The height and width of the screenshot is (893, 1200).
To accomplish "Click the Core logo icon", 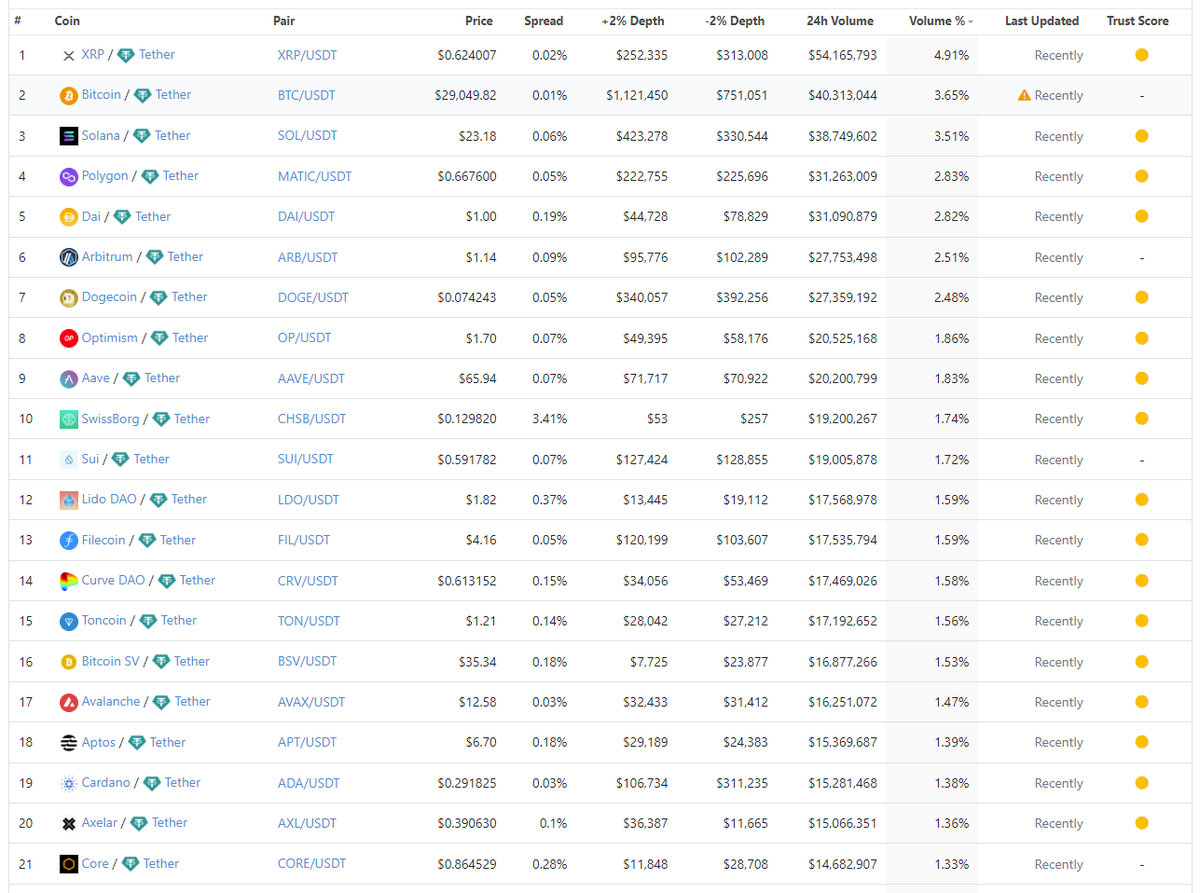I will coord(68,864).
